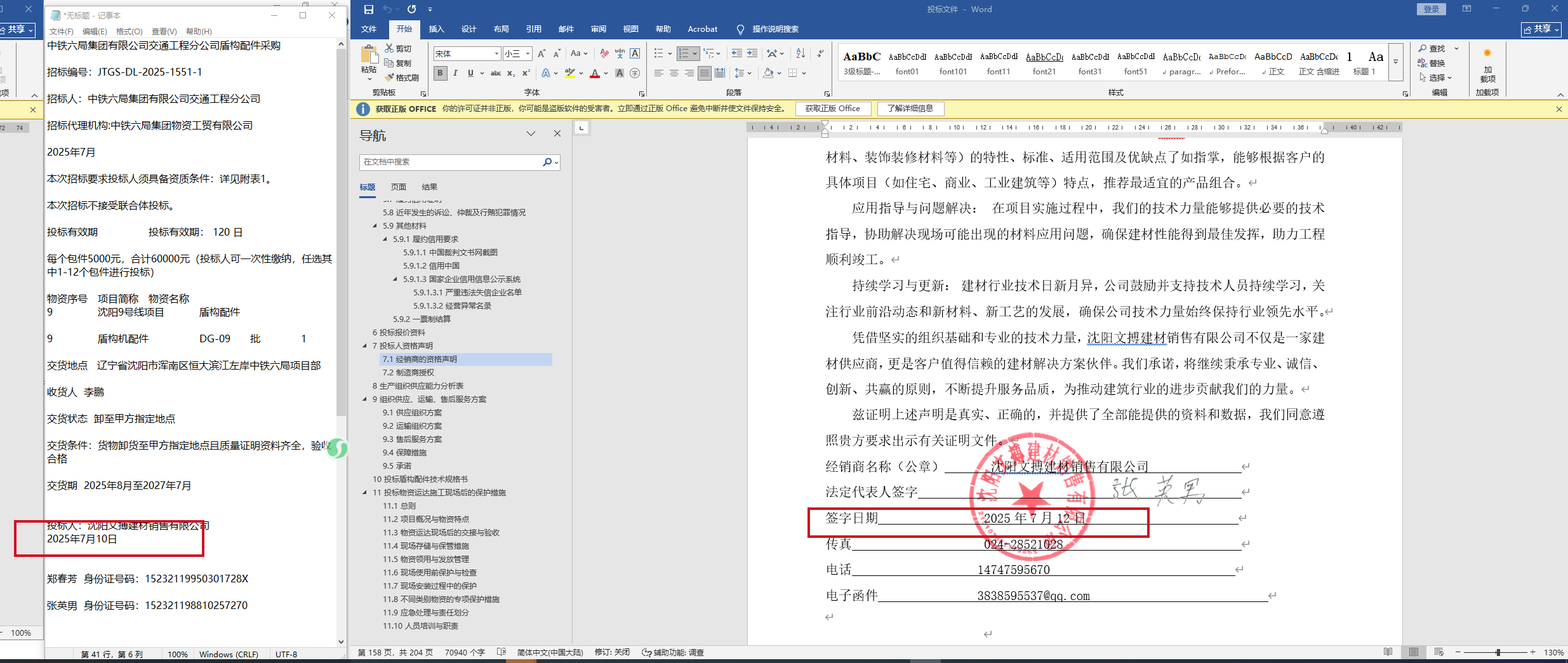1568x663 pixels.
Task: Open the font color picker arrow
Action: pos(606,73)
